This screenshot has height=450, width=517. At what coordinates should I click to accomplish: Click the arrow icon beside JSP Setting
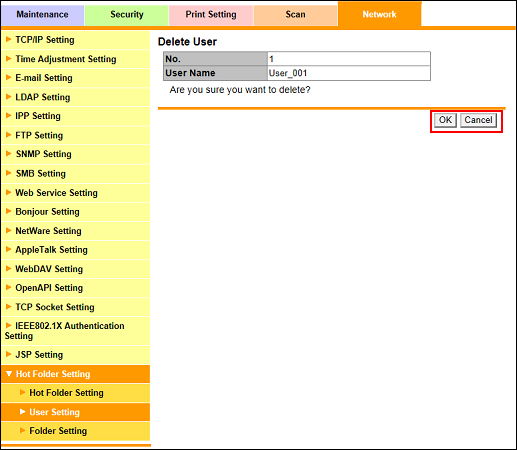click(9, 354)
